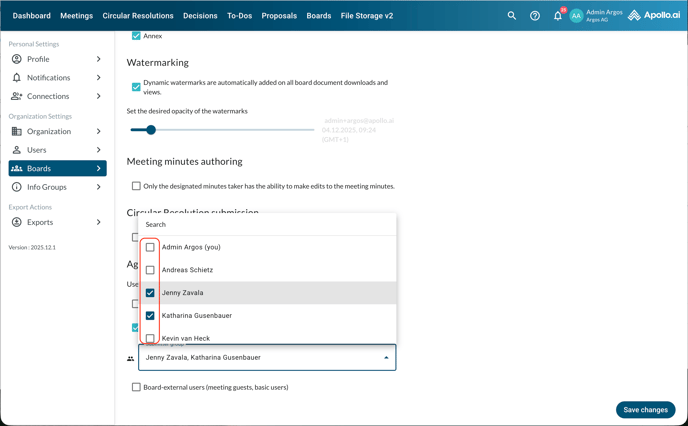
Task: Click the watermark opacity slider handle
Action: [151, 130]
